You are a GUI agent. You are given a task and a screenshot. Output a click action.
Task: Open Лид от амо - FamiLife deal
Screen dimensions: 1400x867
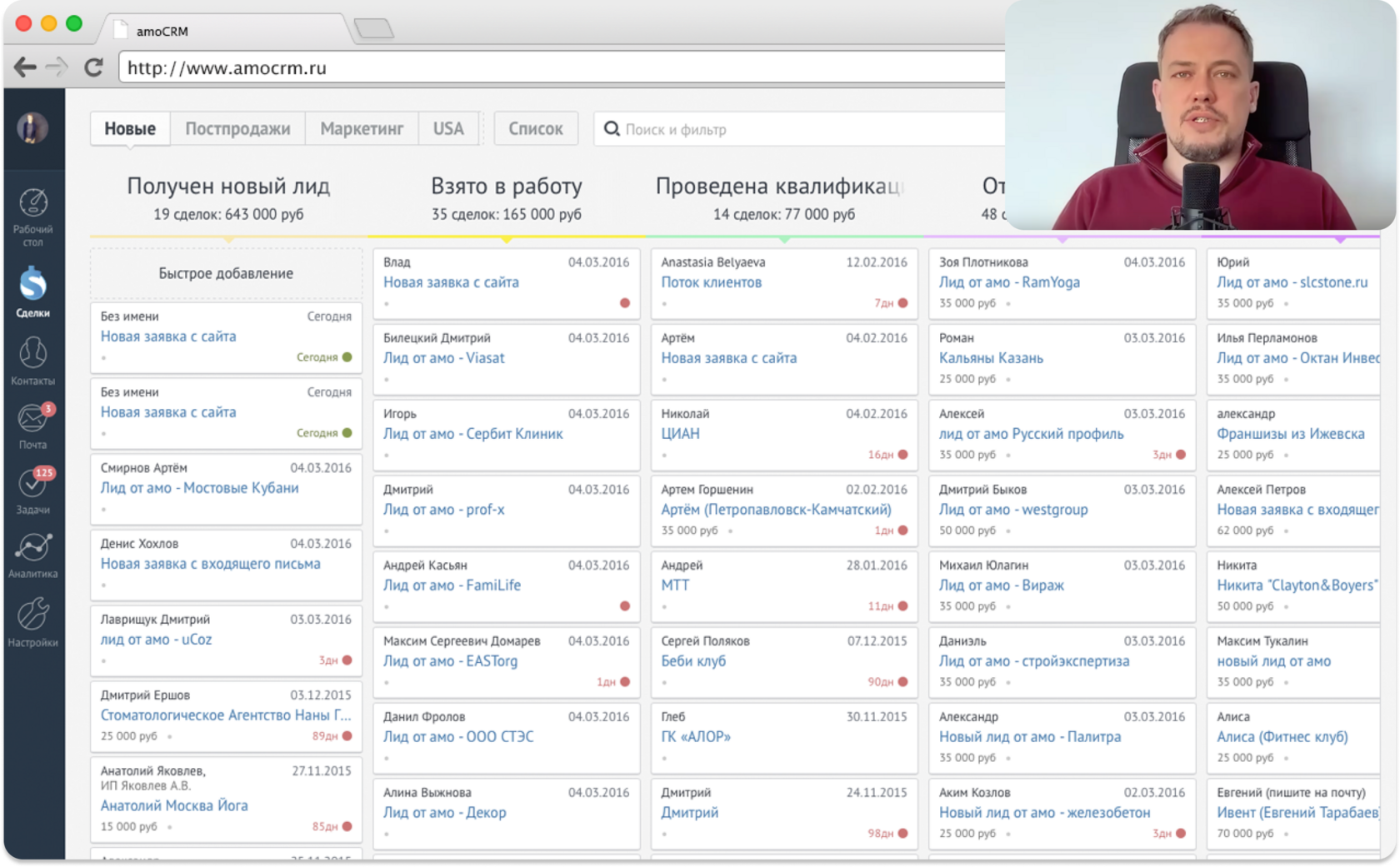452,585
